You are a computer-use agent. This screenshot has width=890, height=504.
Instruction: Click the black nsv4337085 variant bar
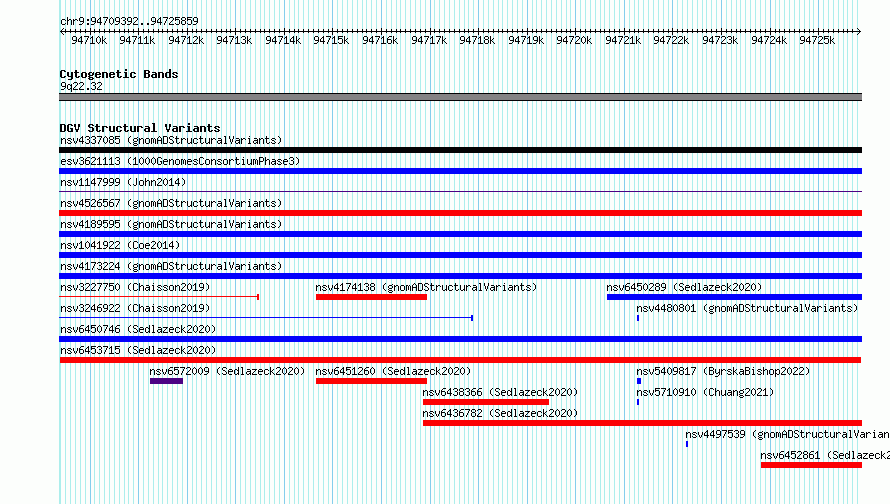(460, 150)
